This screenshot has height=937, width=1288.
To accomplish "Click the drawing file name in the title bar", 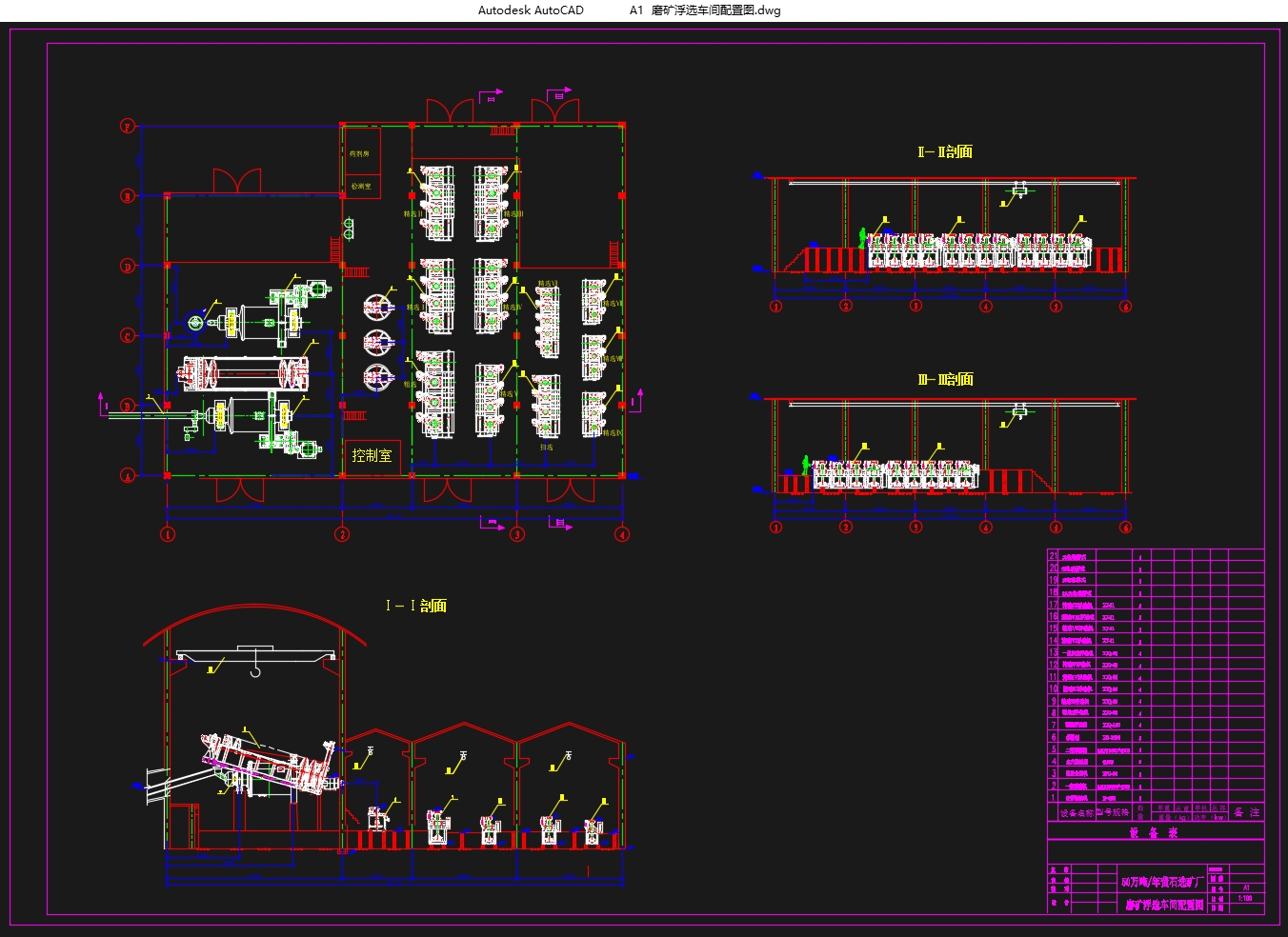I will click(705, 10).
